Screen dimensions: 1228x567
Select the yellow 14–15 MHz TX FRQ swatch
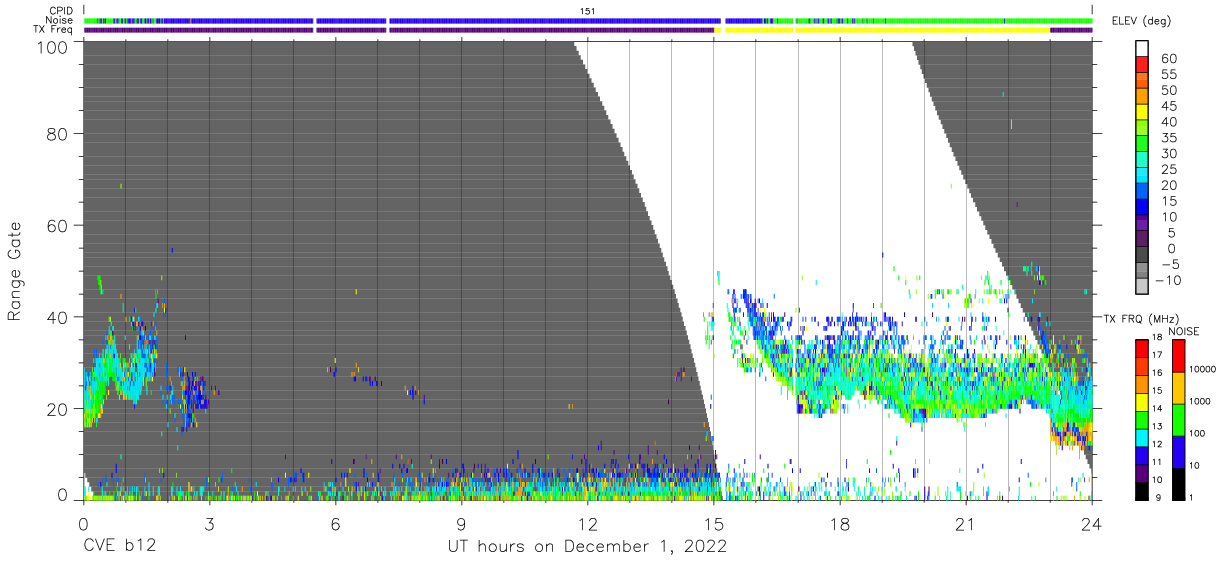pyautogui.click(x=1141, y=400)
